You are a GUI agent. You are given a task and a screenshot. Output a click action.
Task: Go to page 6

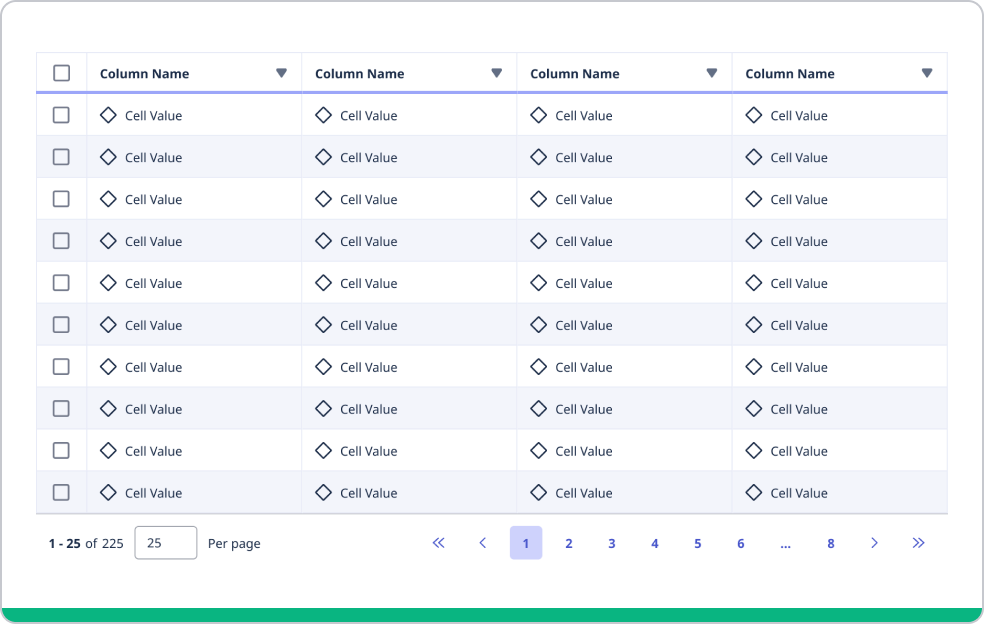coord(741,543)
